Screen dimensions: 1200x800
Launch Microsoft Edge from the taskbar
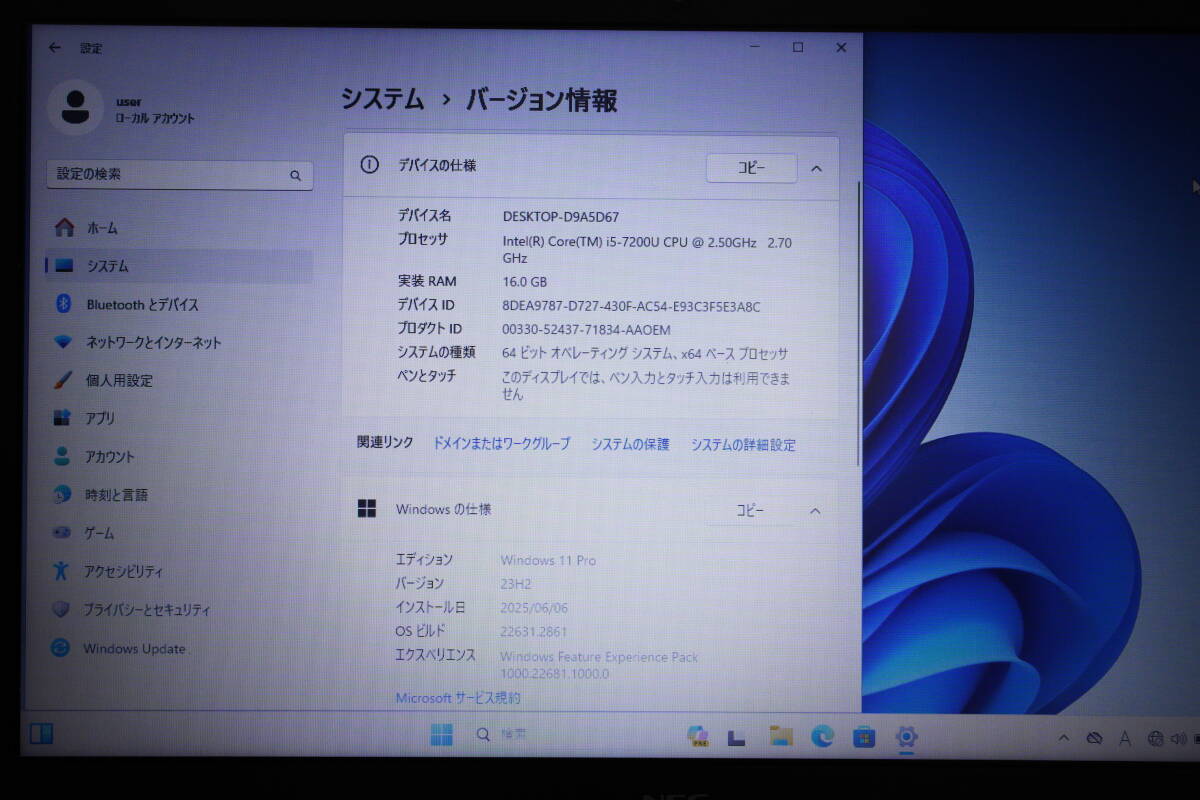pos(822,737)
